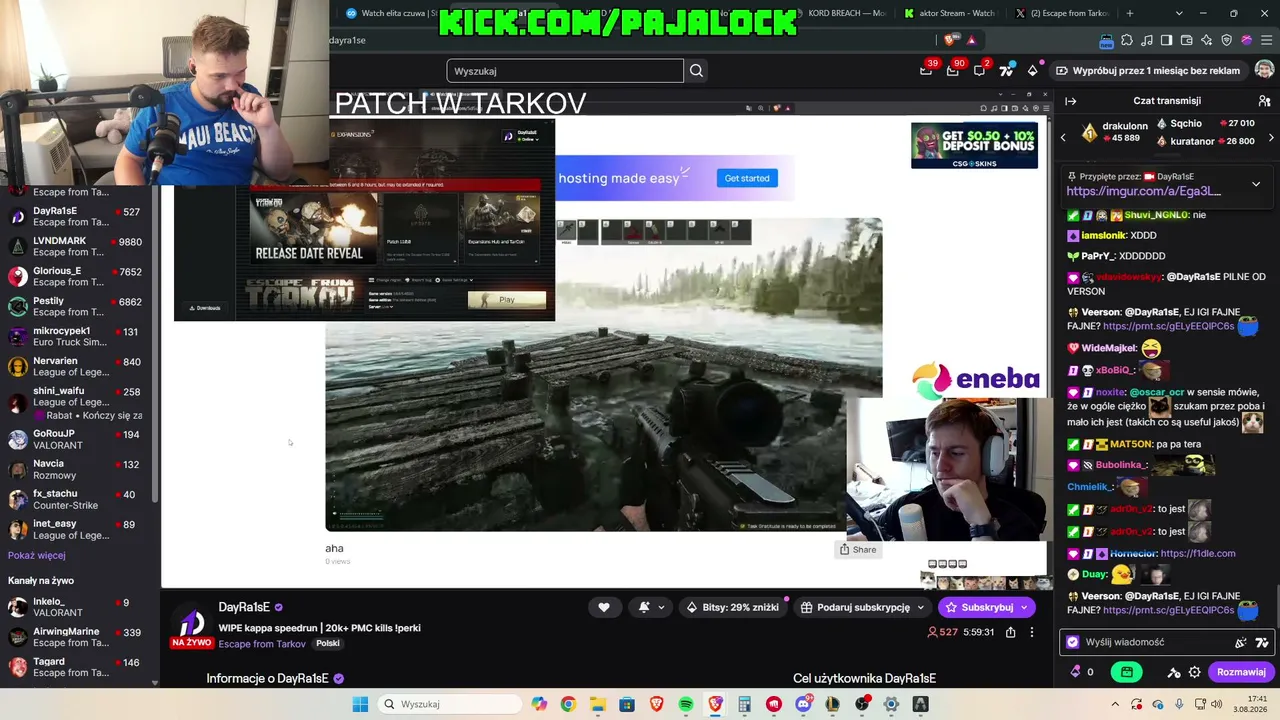Open emote picker in chat input
Viewport: 1280px width, 720px height.
point(1241,643)
